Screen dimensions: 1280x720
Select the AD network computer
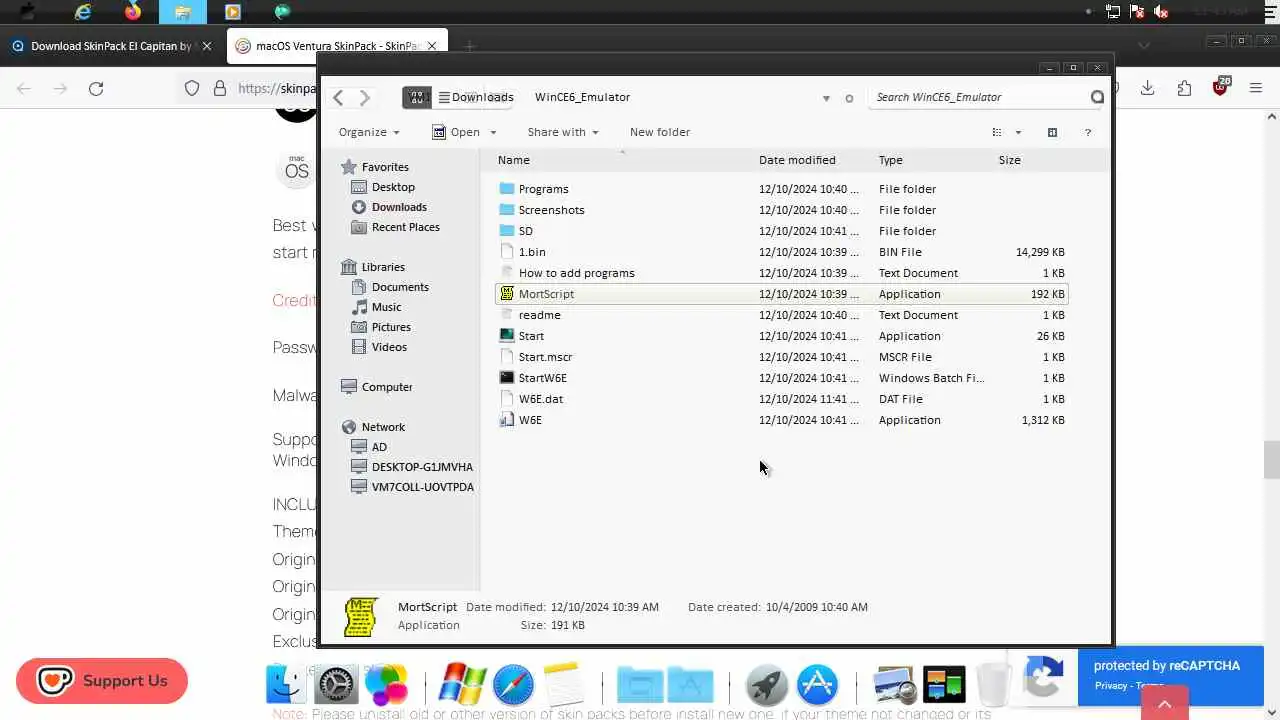click(379, 447)
